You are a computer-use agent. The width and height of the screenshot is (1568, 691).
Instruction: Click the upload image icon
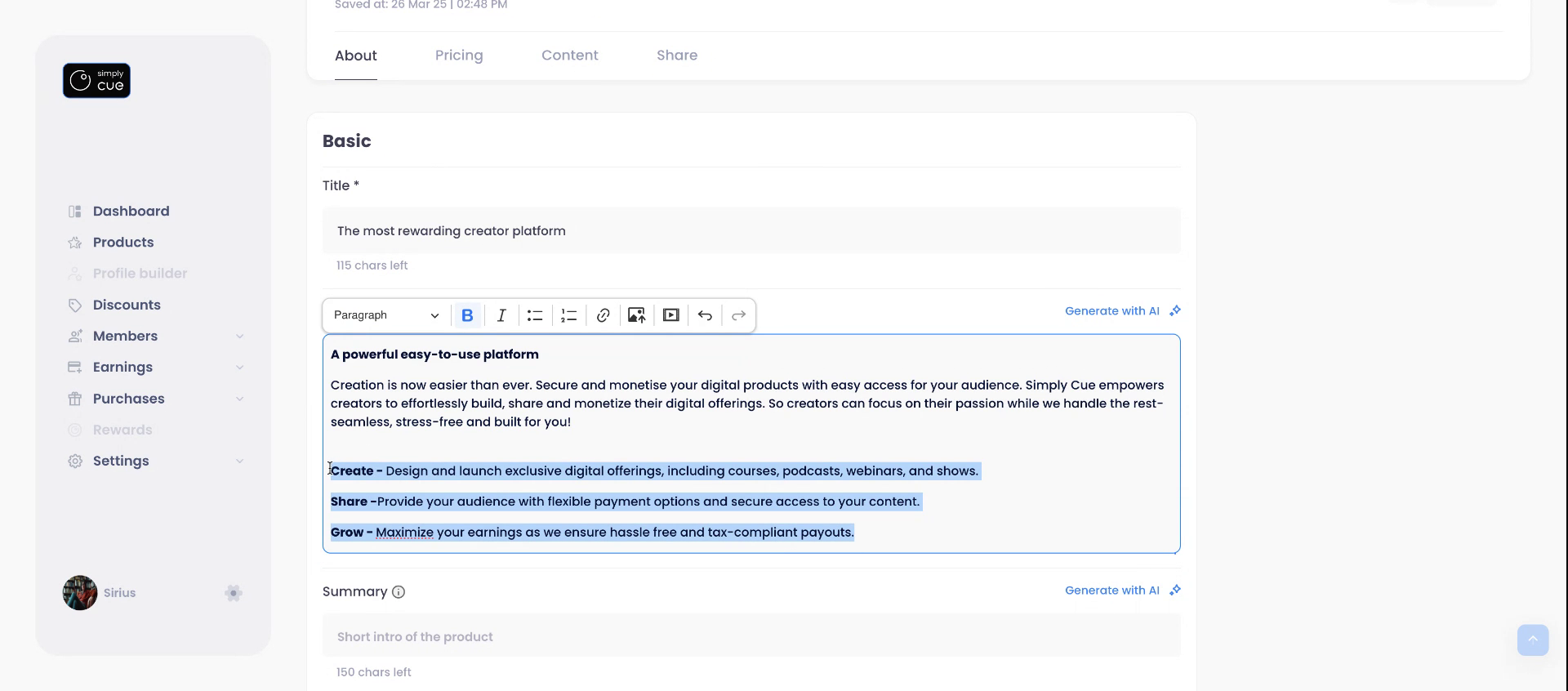(636, 315)
